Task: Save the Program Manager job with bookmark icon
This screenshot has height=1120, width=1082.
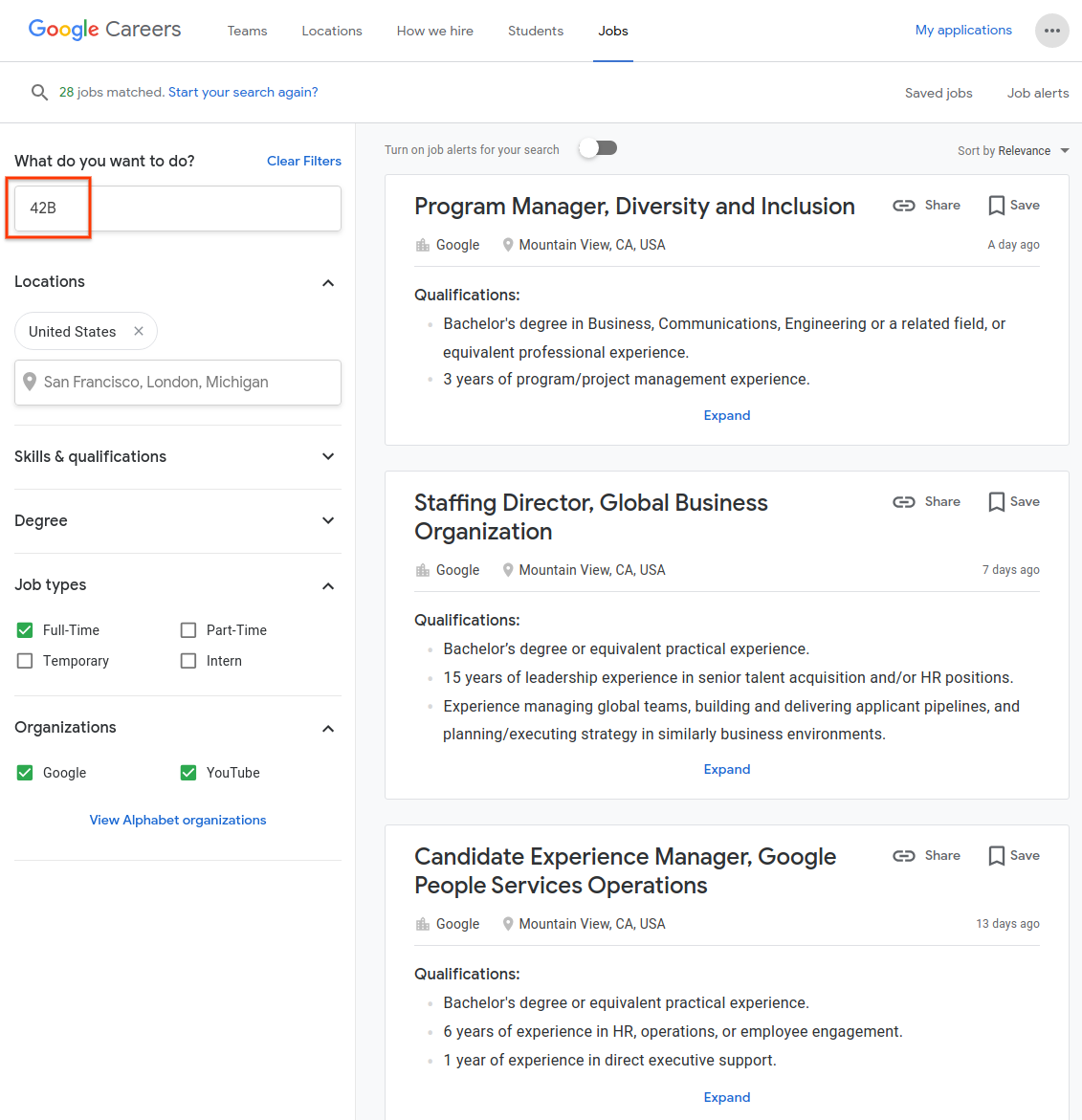Action: tap(1013, 206)
